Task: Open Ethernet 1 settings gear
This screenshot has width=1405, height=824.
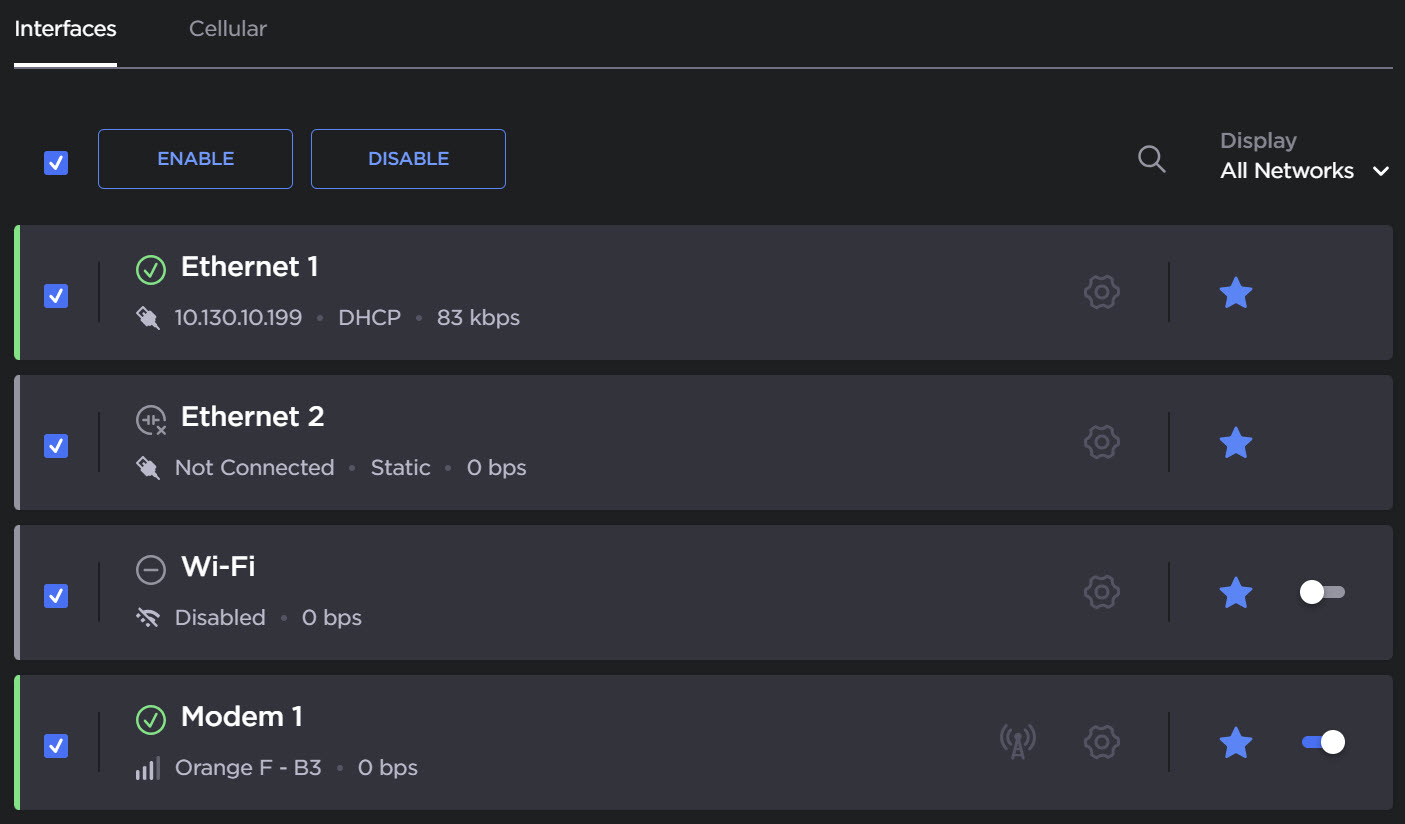Action: click(1101, 293)
